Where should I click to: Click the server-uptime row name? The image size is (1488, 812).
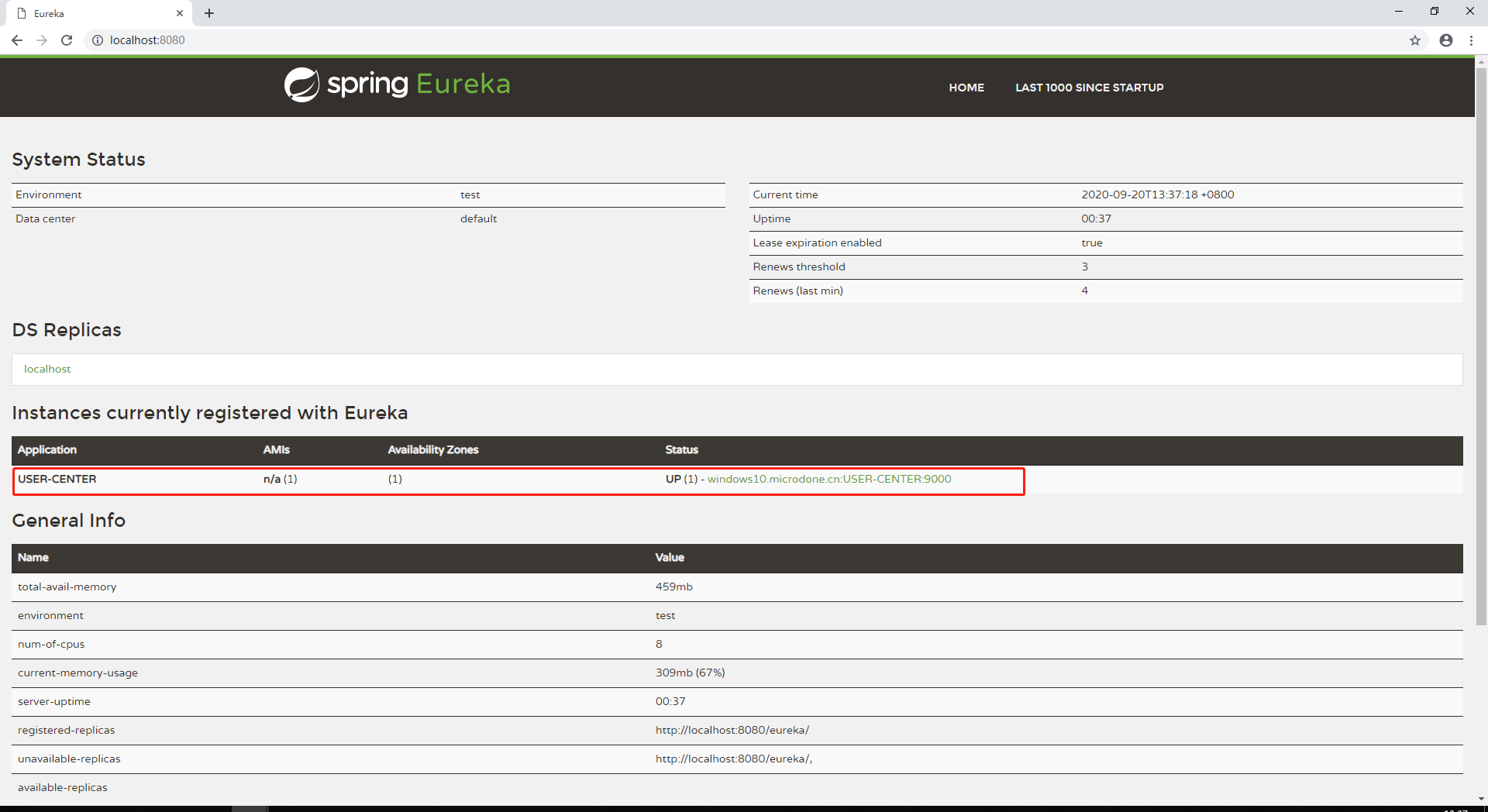(54, 701)
